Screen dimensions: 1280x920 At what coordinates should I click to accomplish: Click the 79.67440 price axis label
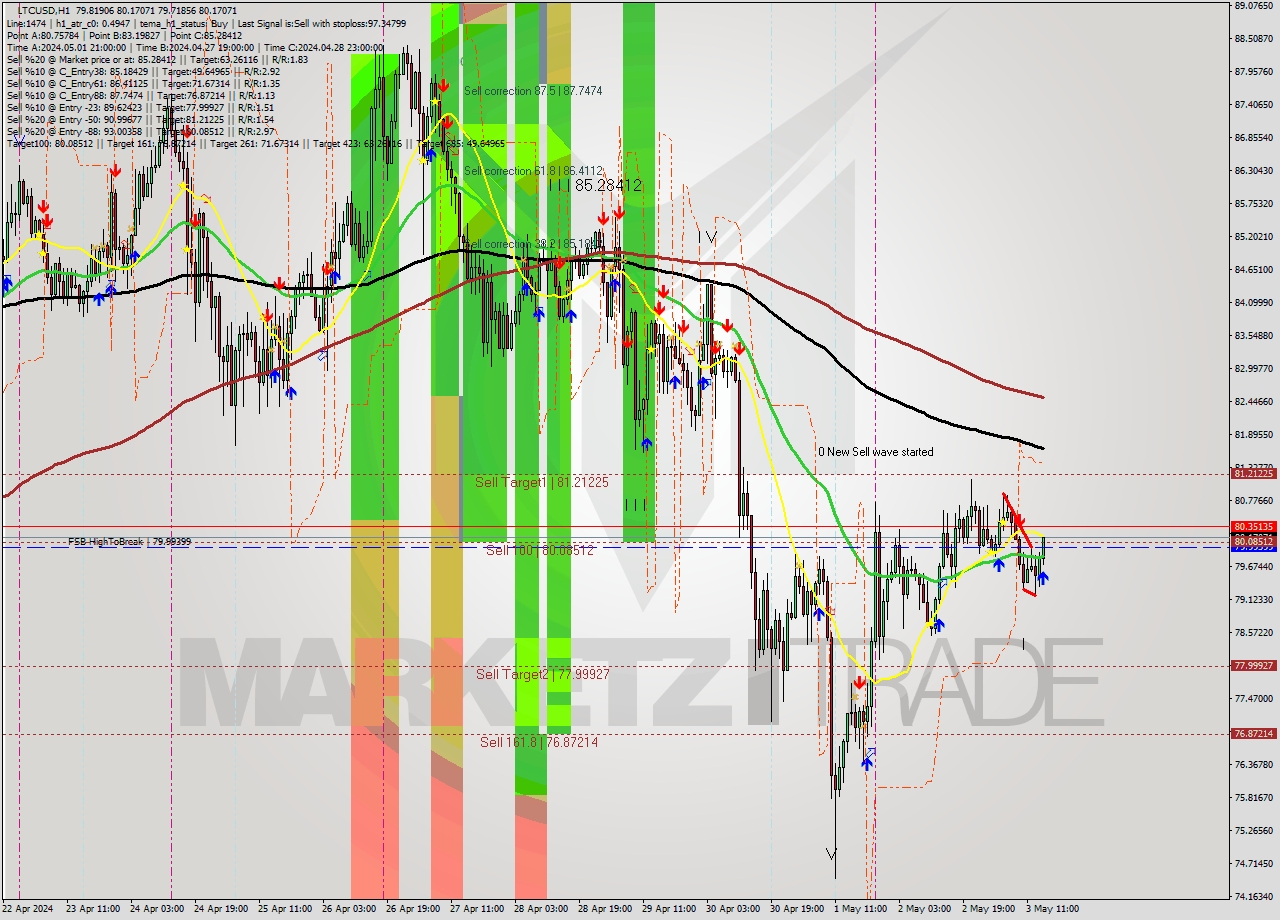[x=1253, y=567]
